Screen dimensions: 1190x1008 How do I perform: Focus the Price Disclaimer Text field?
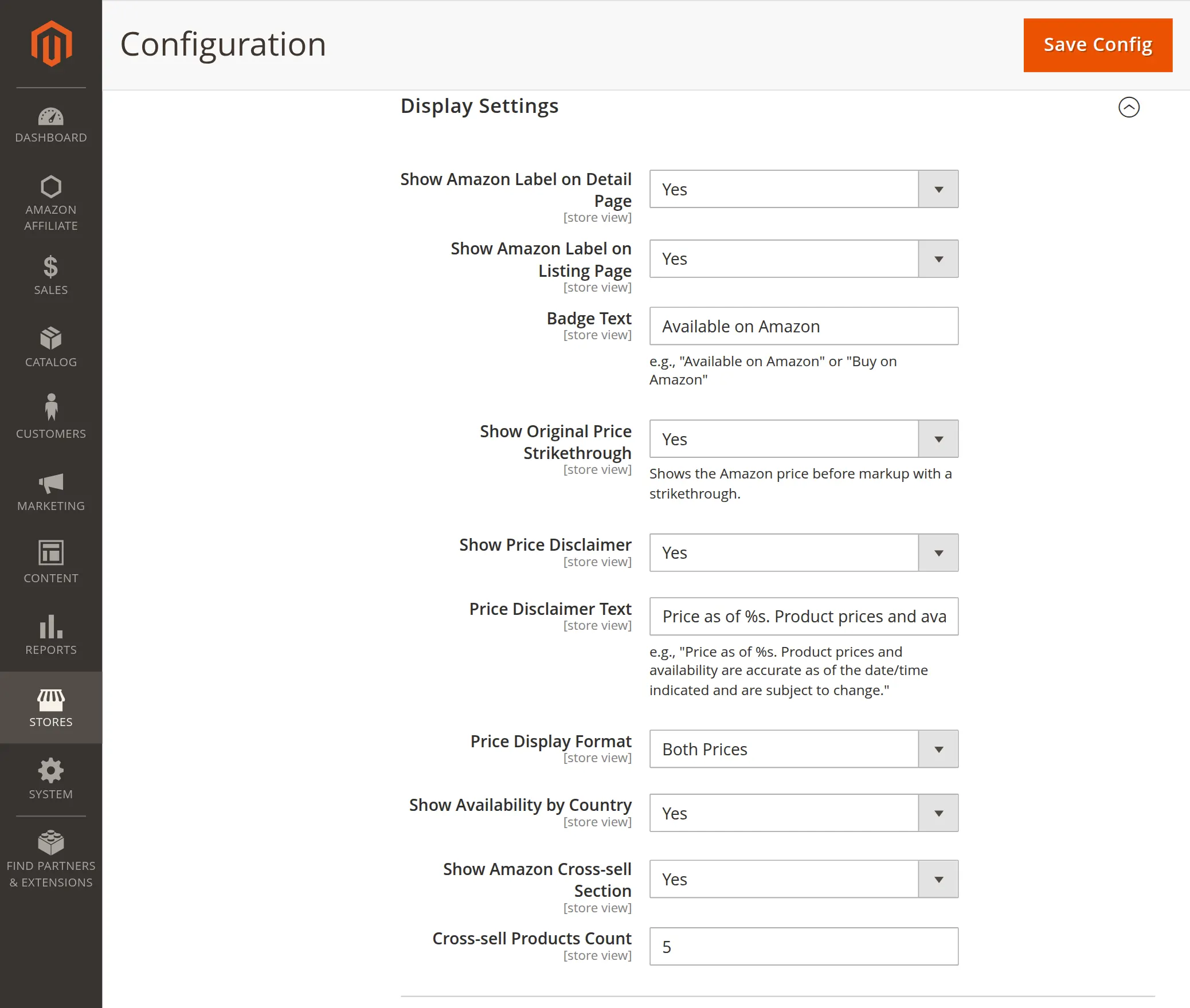804,617
